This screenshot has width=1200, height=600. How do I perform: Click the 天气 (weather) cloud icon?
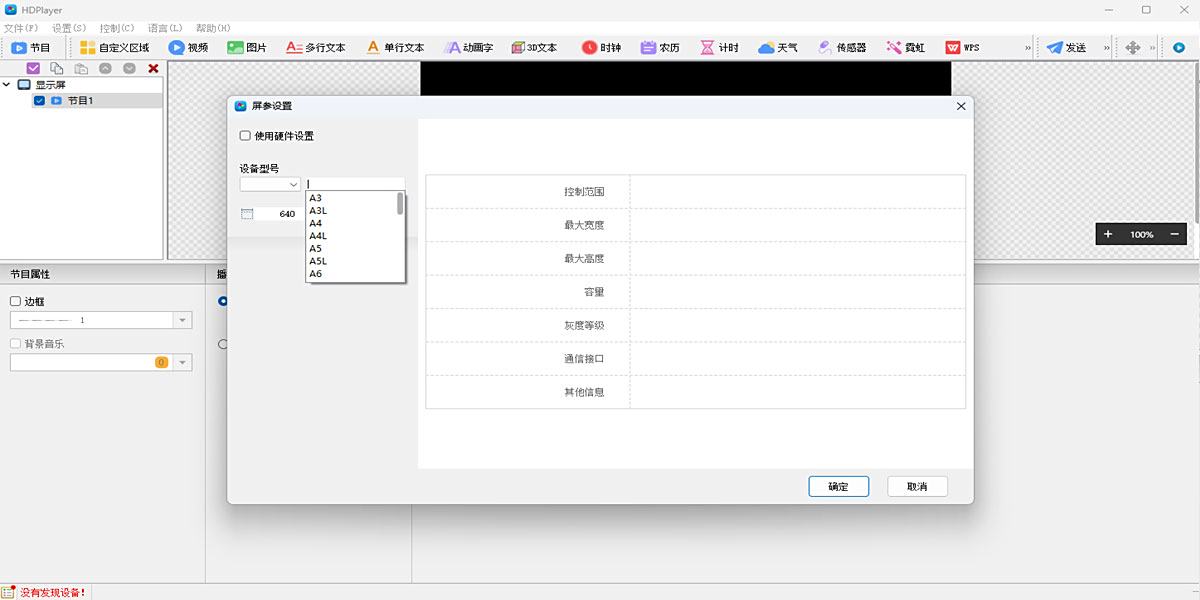point(766,47)
